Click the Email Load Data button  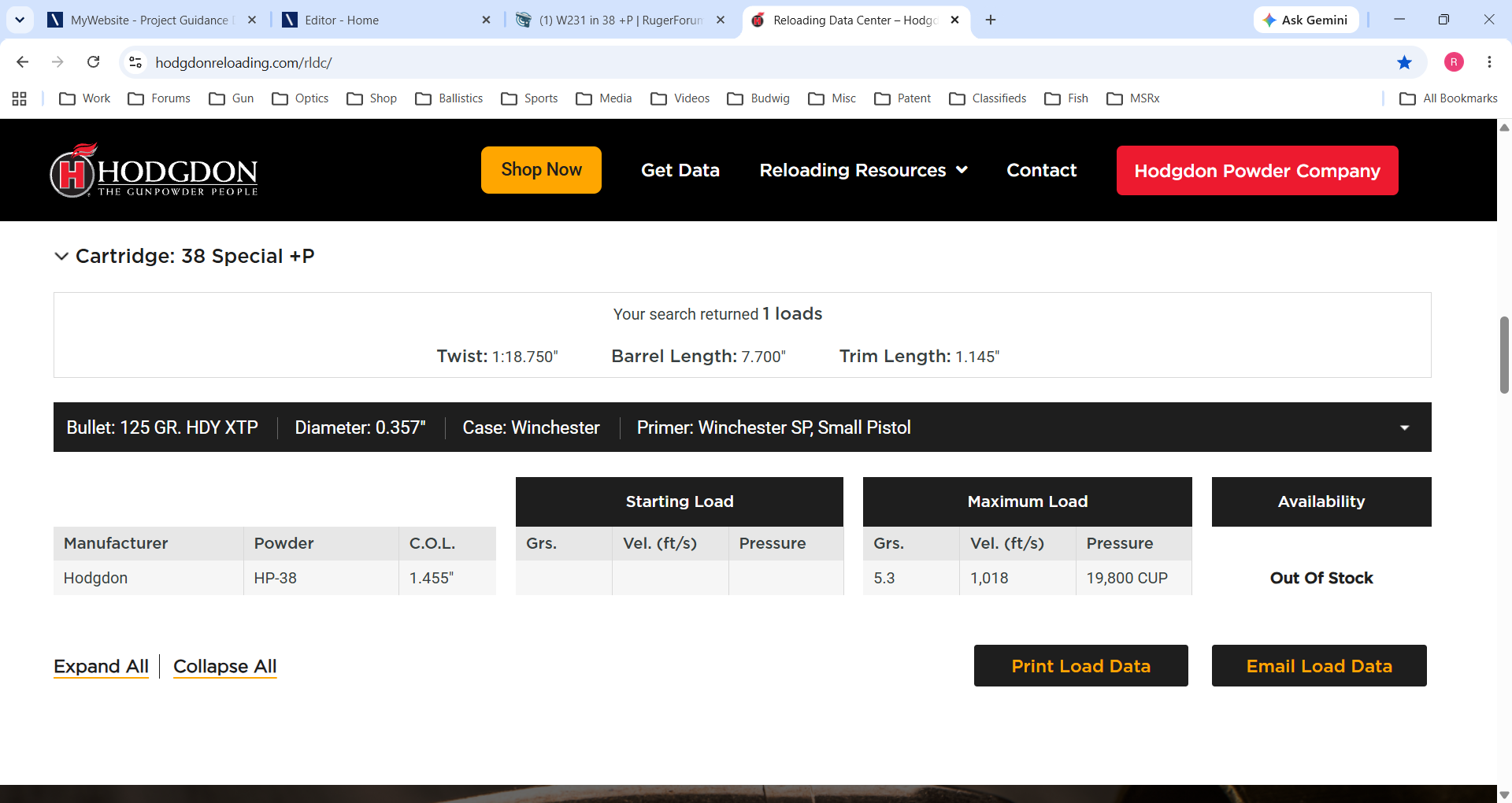pos(1319,666)
